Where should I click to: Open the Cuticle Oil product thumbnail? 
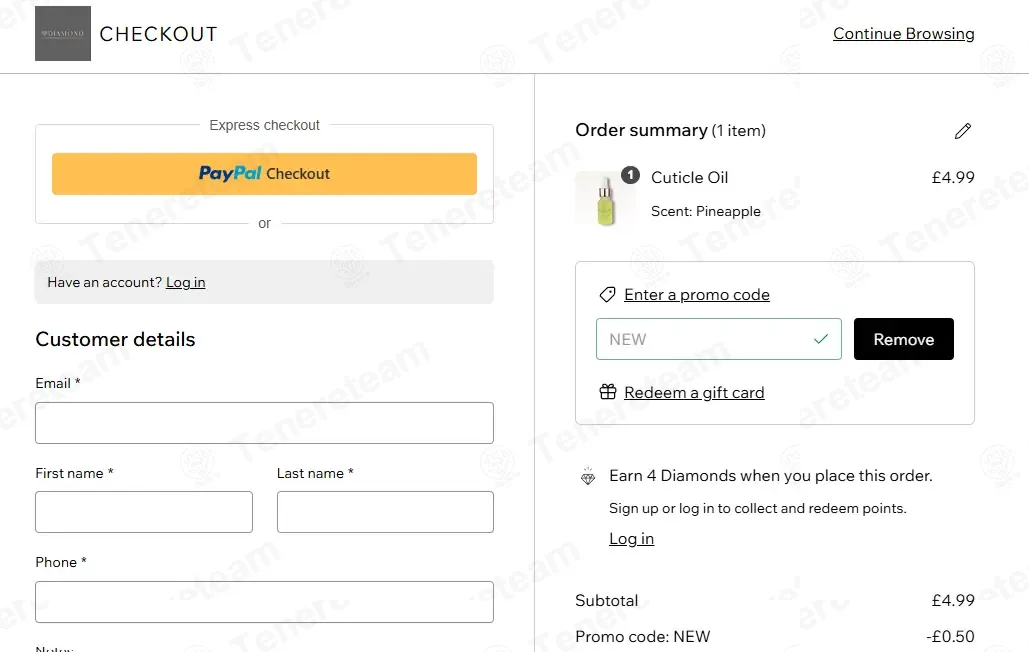click(605, 200)
